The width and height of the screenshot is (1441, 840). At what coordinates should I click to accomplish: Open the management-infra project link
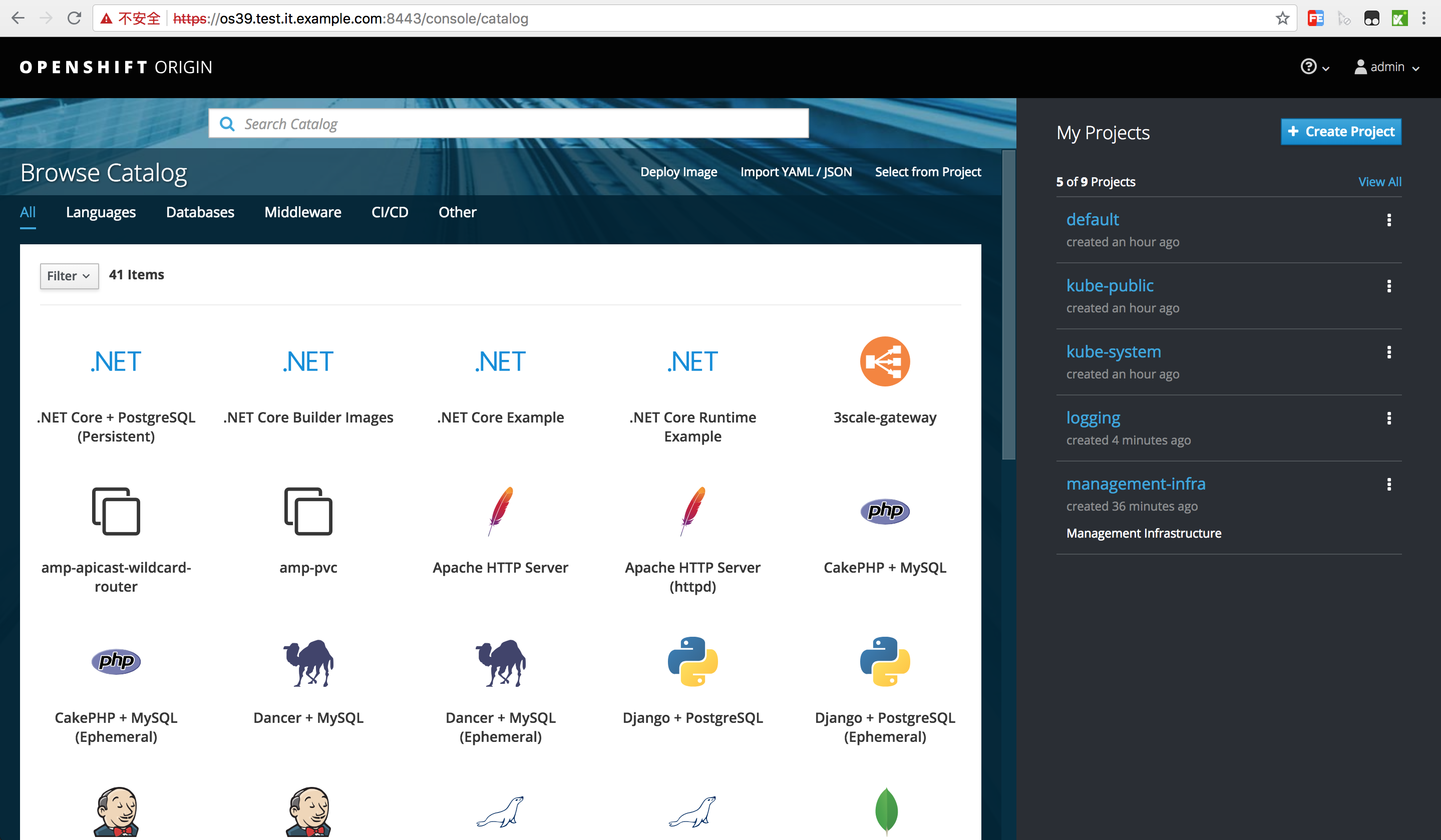click(1135, 483)
